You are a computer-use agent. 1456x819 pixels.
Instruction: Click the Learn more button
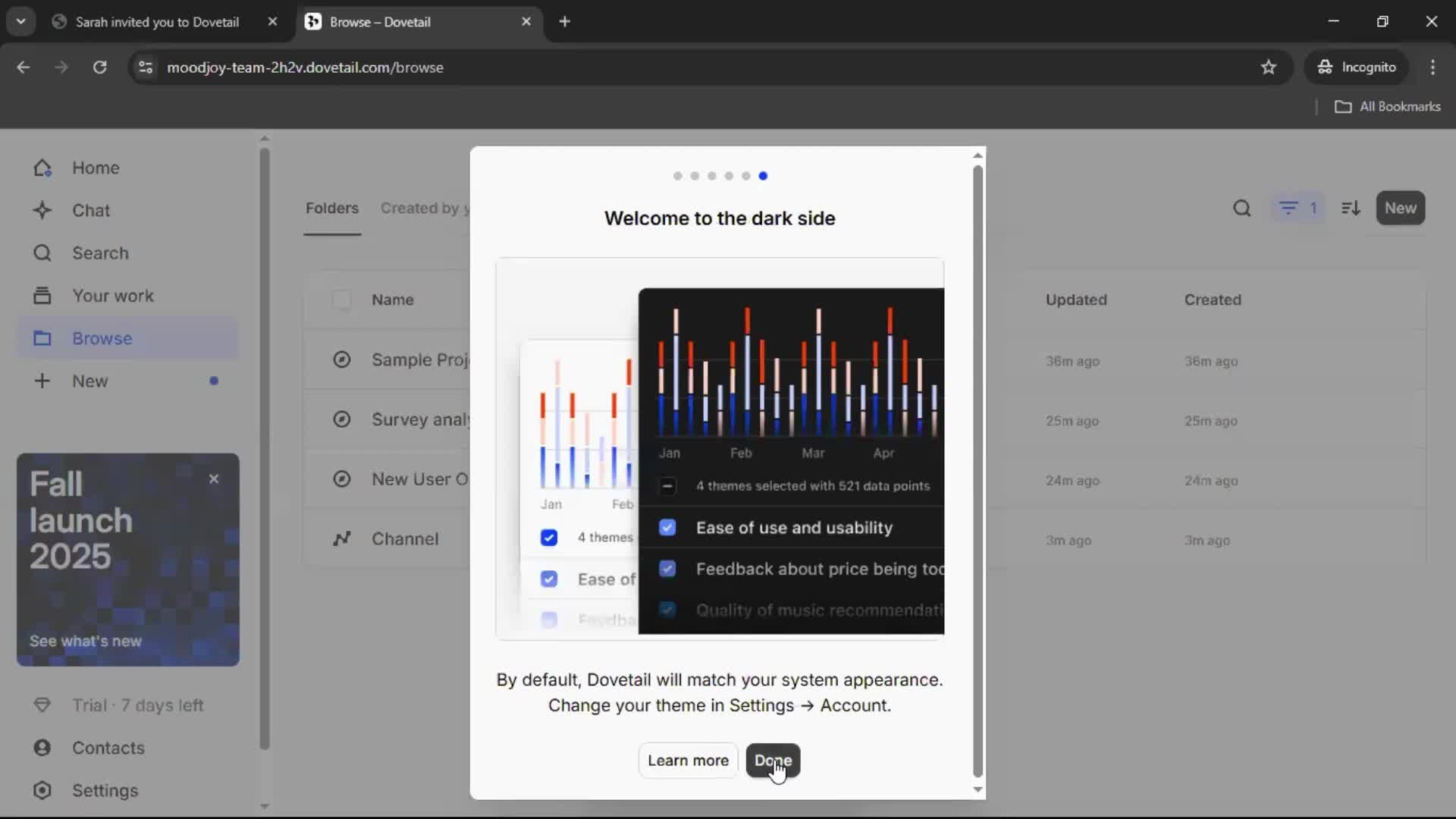[x=688, y=761]
